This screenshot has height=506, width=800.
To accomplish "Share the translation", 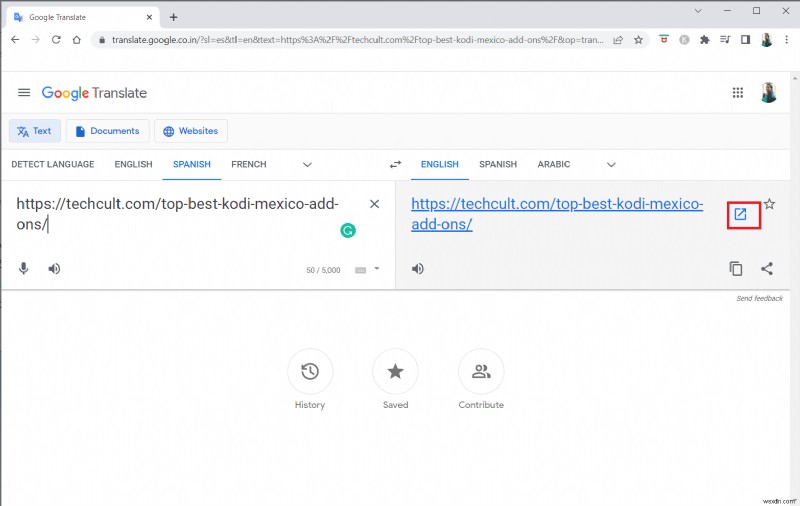I will 767,268.
